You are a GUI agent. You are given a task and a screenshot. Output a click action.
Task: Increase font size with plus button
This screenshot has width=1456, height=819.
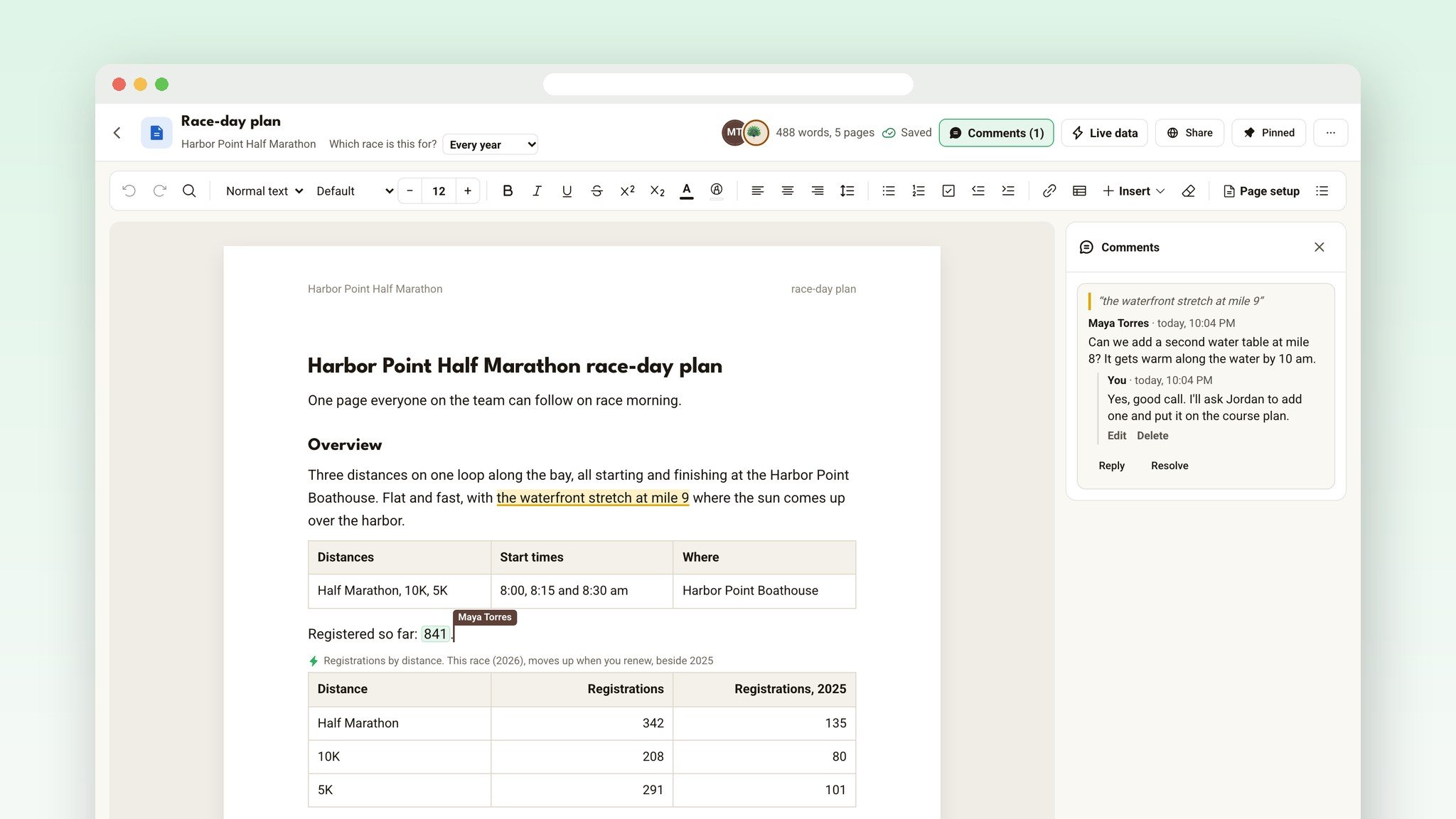point(468,191)
